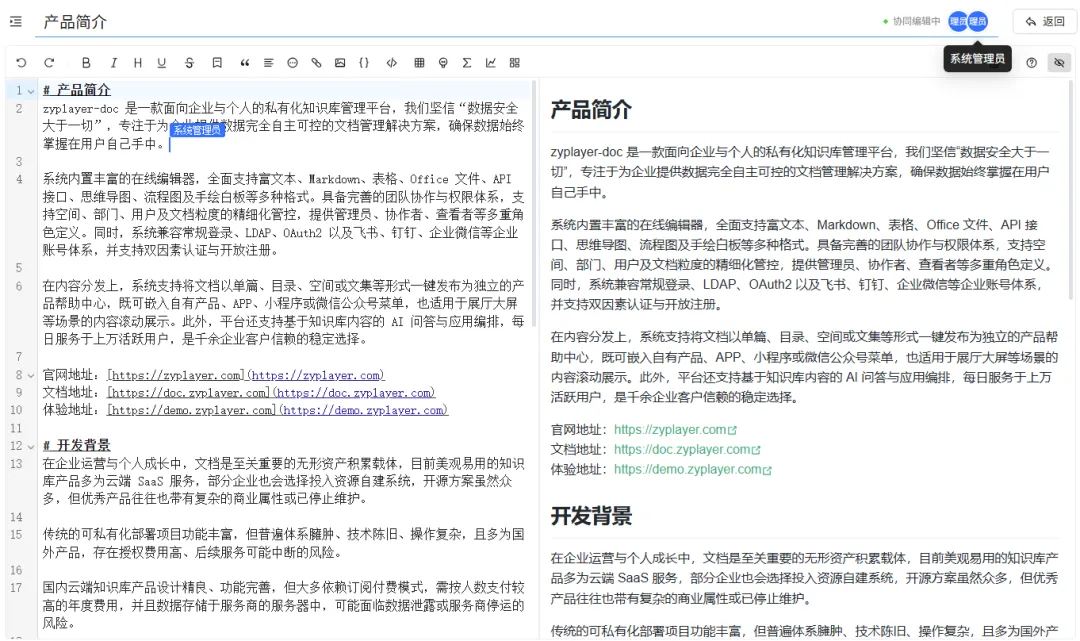1080x641 pixels.
Task: Redo the last undone edit
Action: pyautogui.click(x=49, y=63)
